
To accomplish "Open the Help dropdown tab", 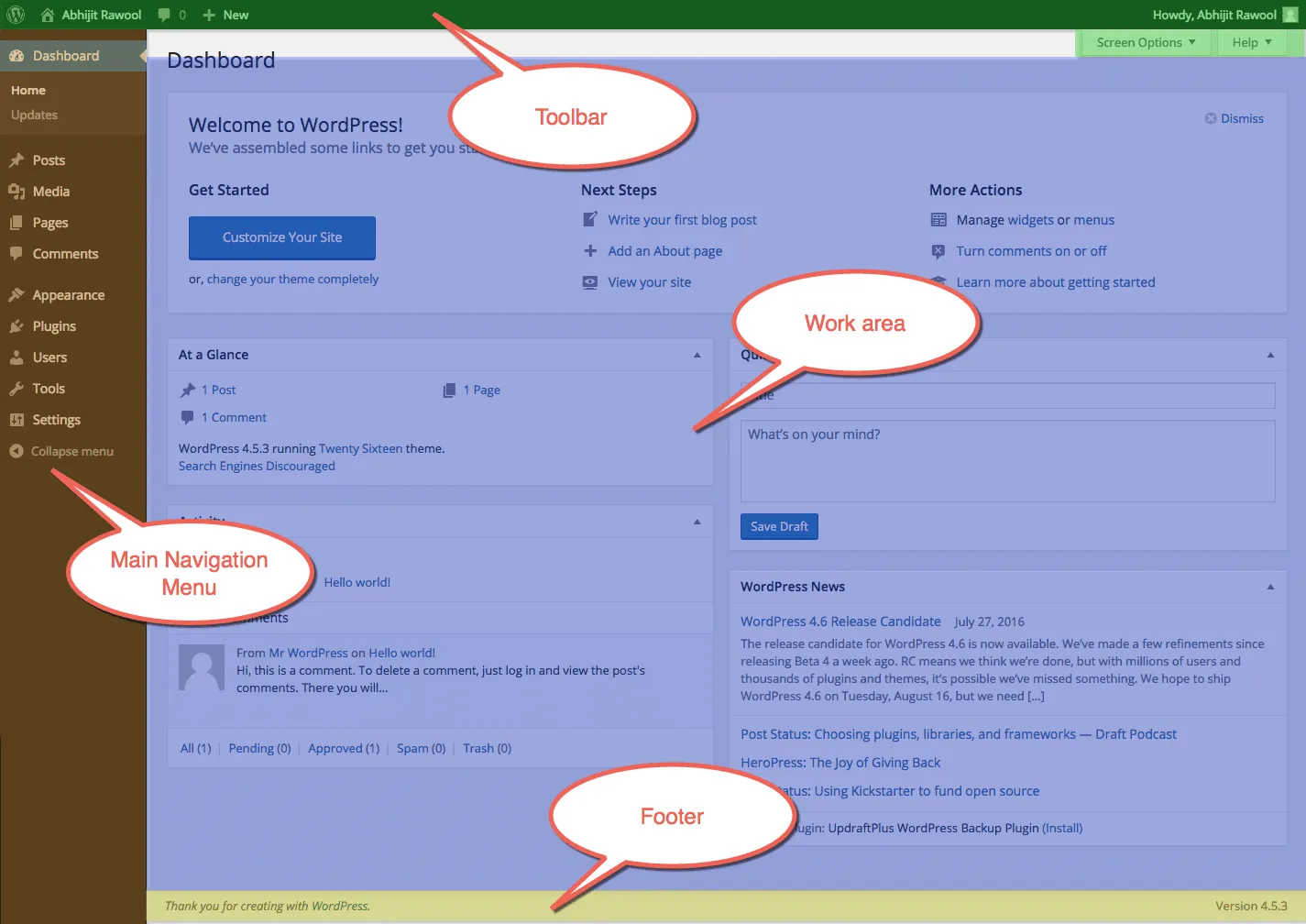I will tap(1252, 42).
